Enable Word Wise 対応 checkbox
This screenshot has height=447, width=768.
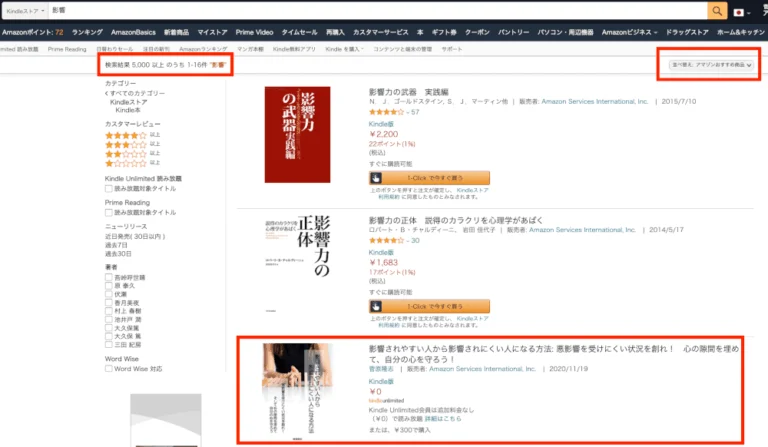click(109, 368)
